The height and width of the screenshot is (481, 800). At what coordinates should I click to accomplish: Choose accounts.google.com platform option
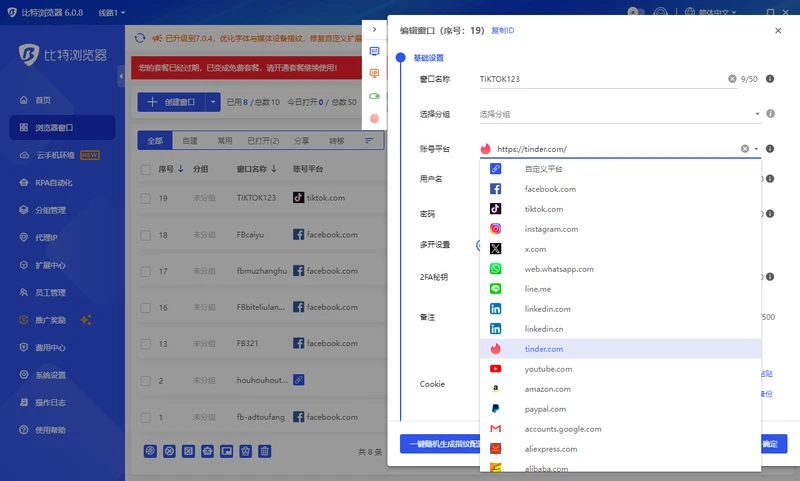coord(620,429)
